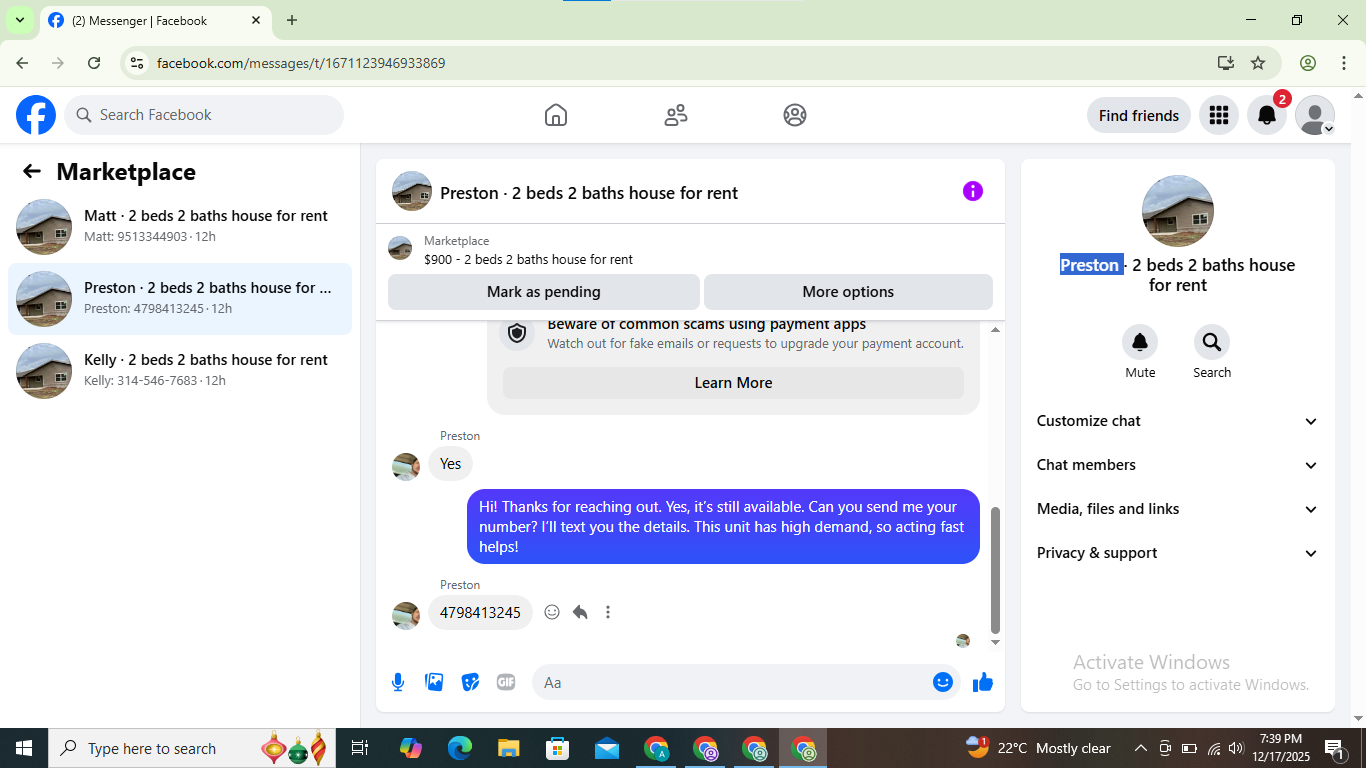Open the browser three-dot menu
Viewport: 1366px width, 768px height.
click(x=1344, y=63)
